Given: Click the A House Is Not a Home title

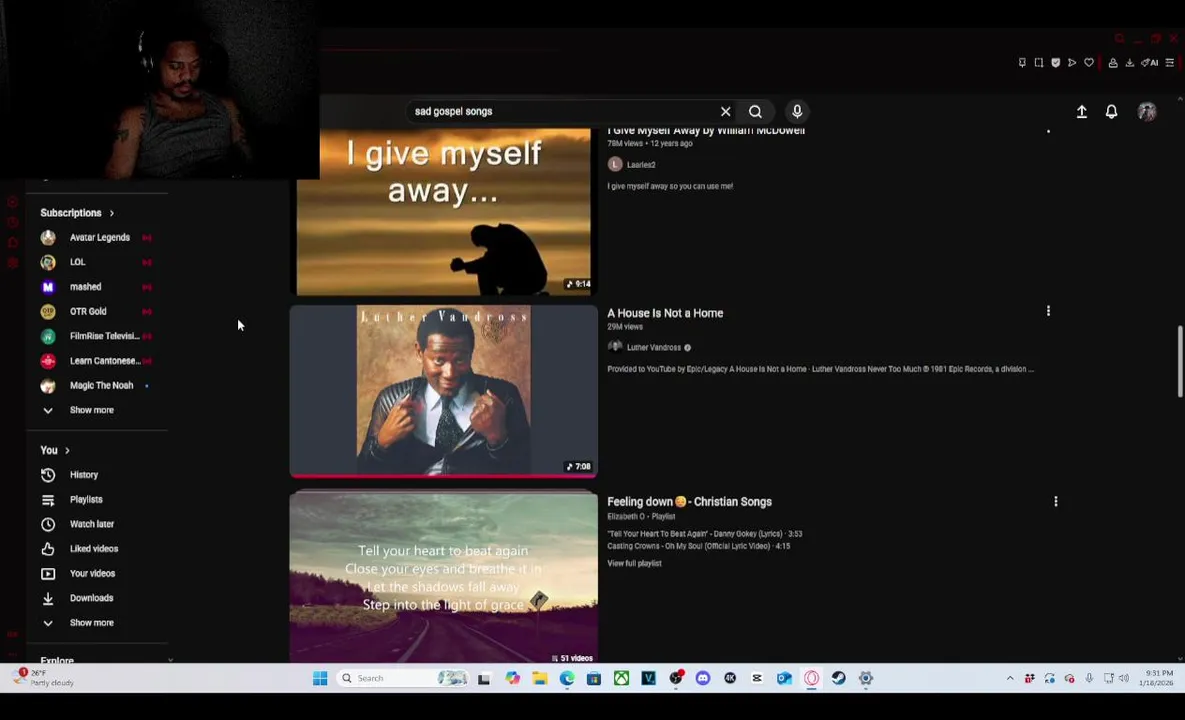Looking at the screenshot, I should click(665, 313).
